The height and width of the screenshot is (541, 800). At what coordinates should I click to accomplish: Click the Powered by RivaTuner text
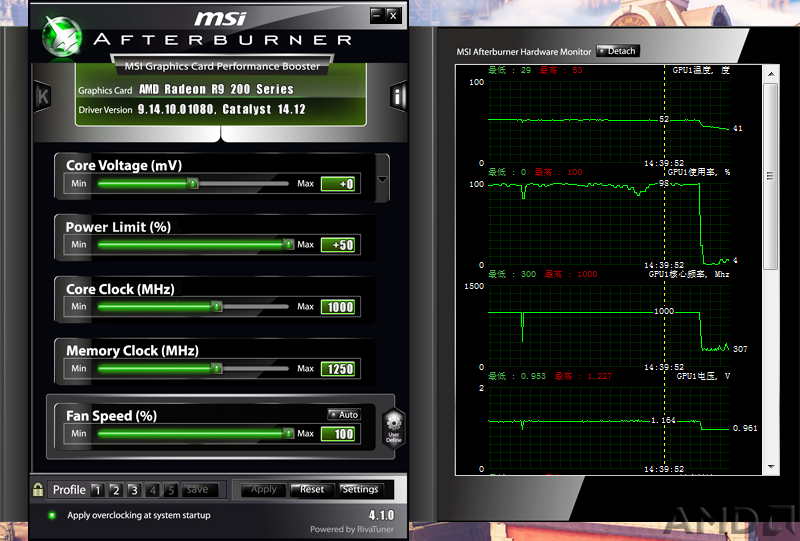click(352, 529)
